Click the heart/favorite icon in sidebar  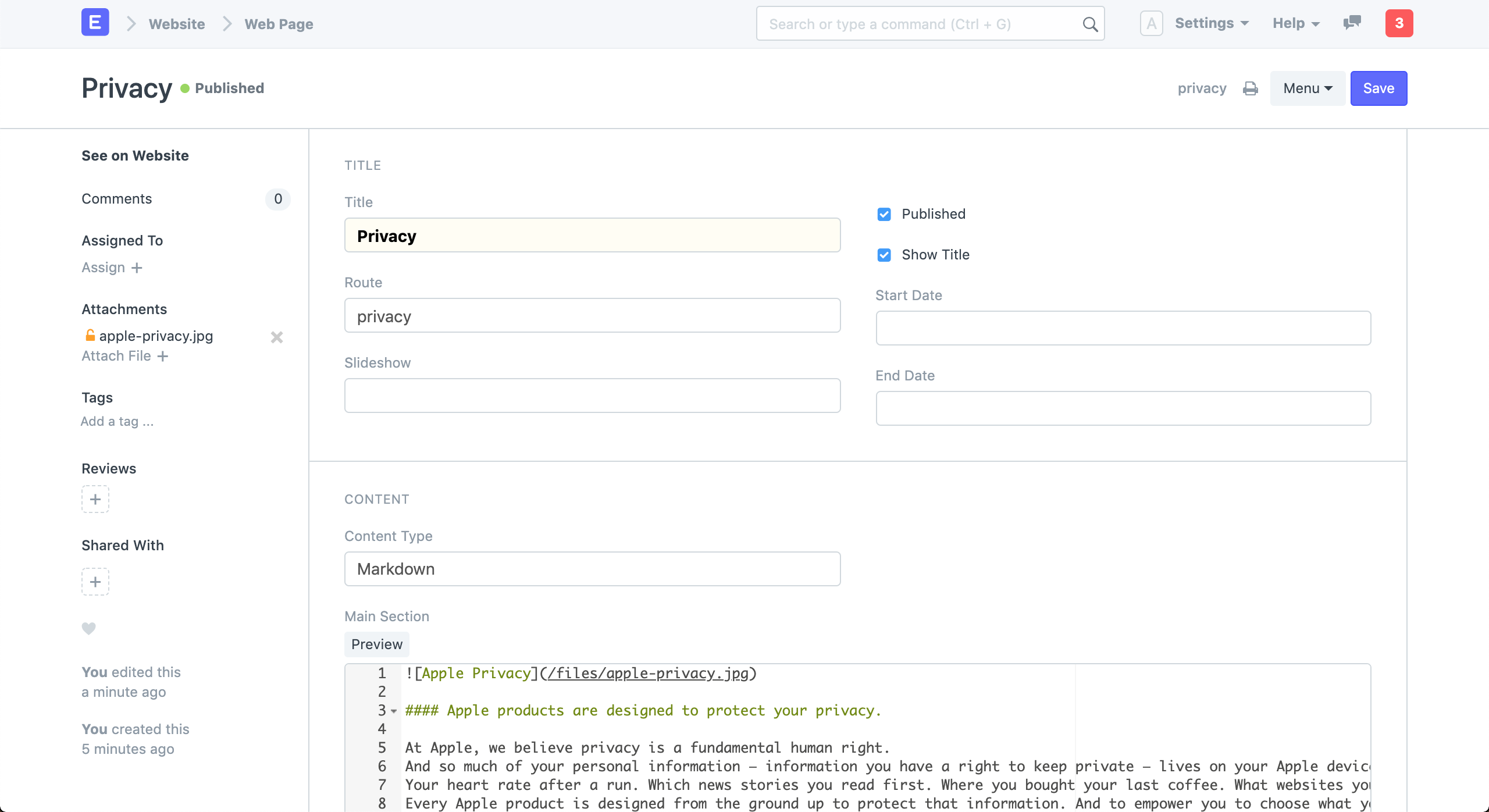(x=89, y=628)
